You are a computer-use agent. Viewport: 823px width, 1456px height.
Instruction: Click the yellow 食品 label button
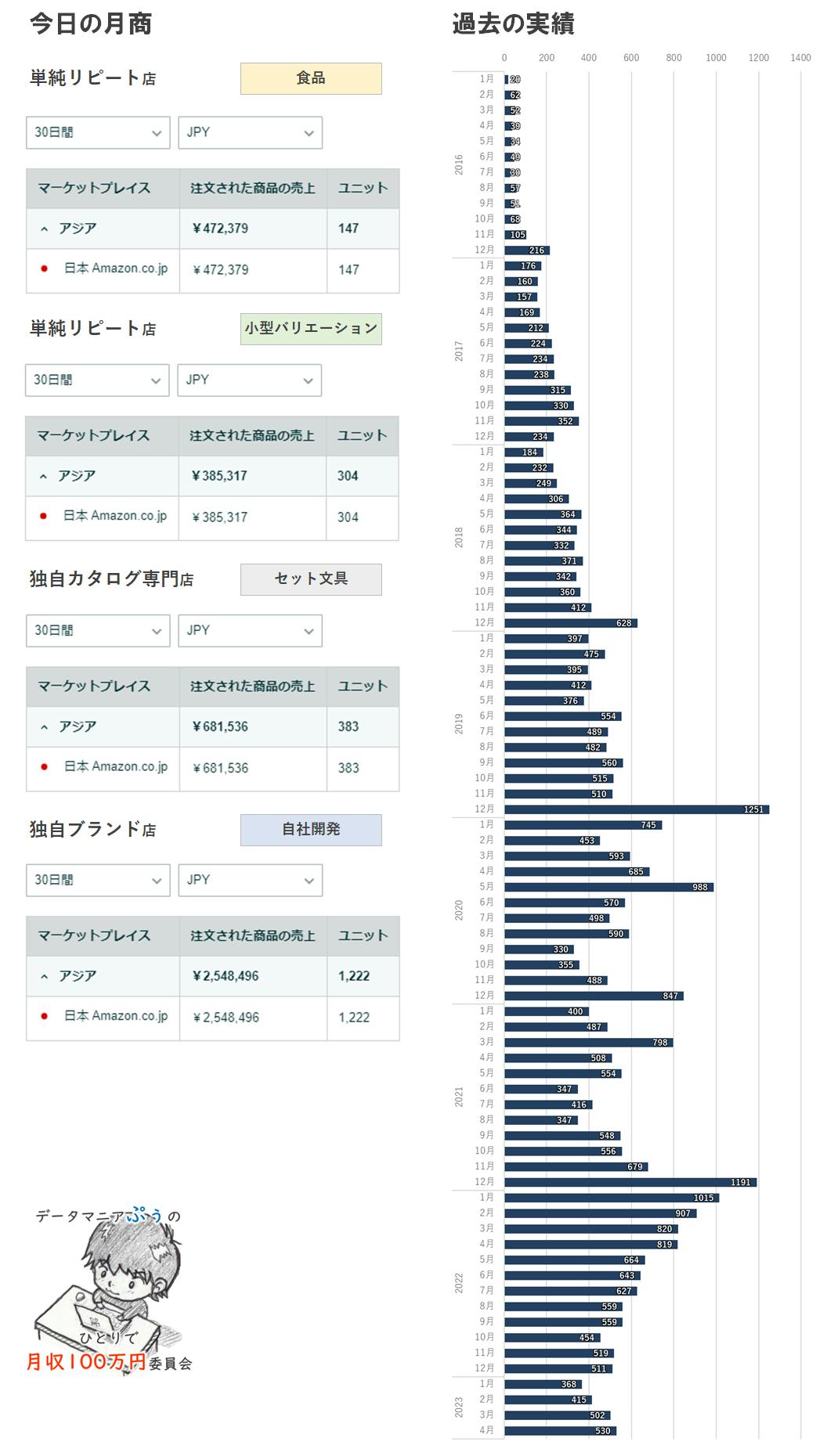pos(311,78)
